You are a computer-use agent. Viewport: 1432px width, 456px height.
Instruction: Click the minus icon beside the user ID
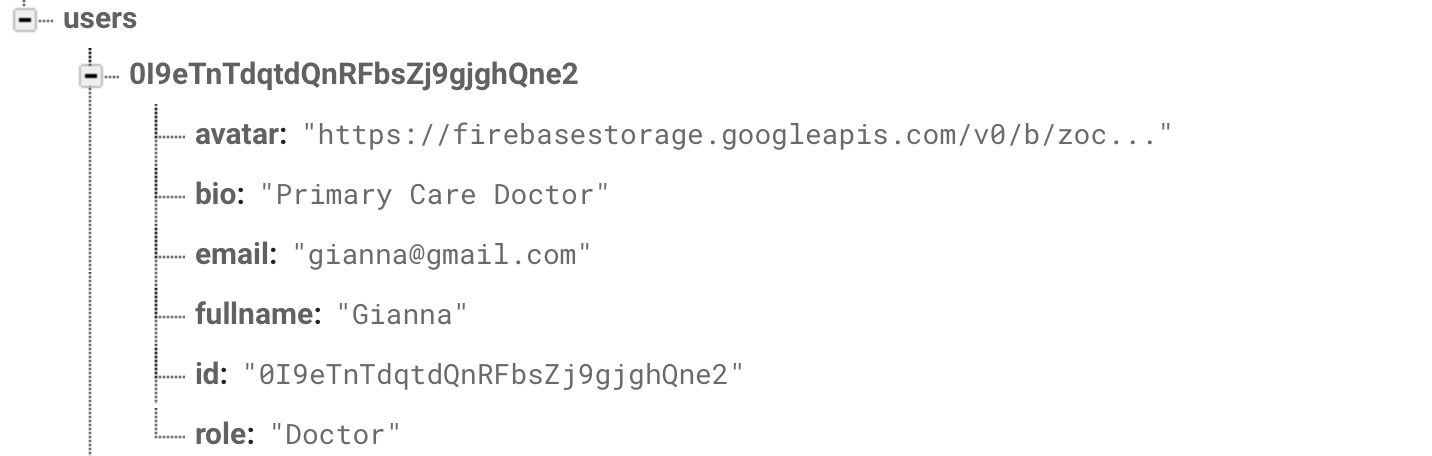point(91,75)
